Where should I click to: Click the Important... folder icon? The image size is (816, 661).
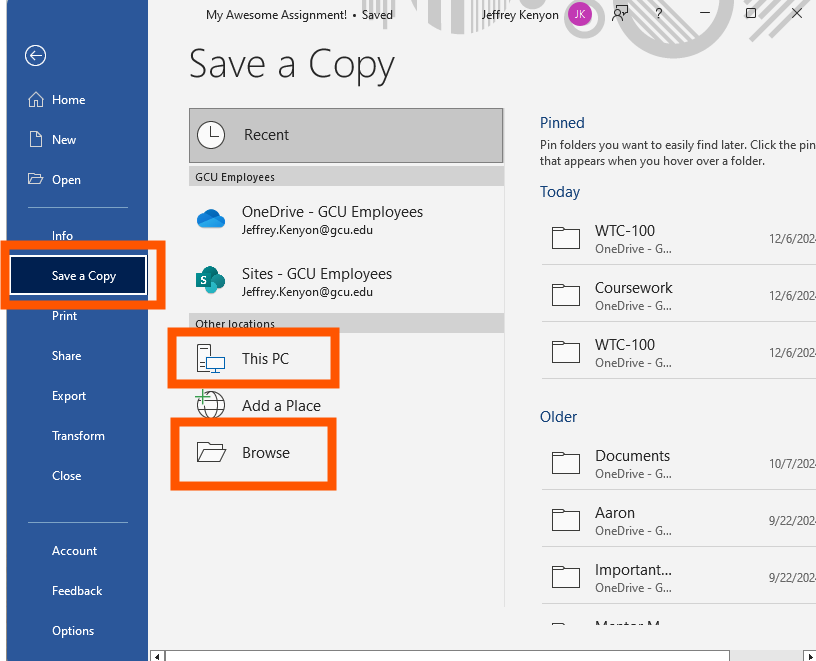click(566, 577)
